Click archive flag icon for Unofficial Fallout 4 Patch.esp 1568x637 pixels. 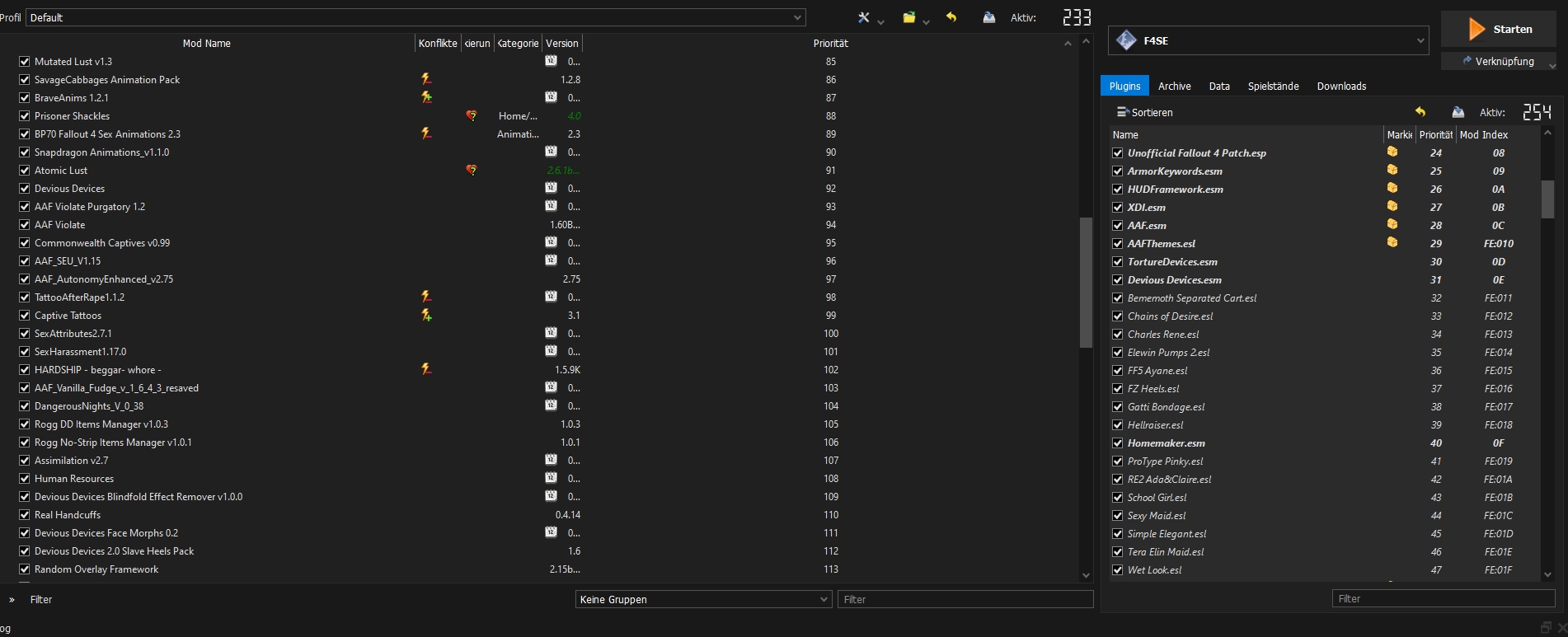[1392, 152]
